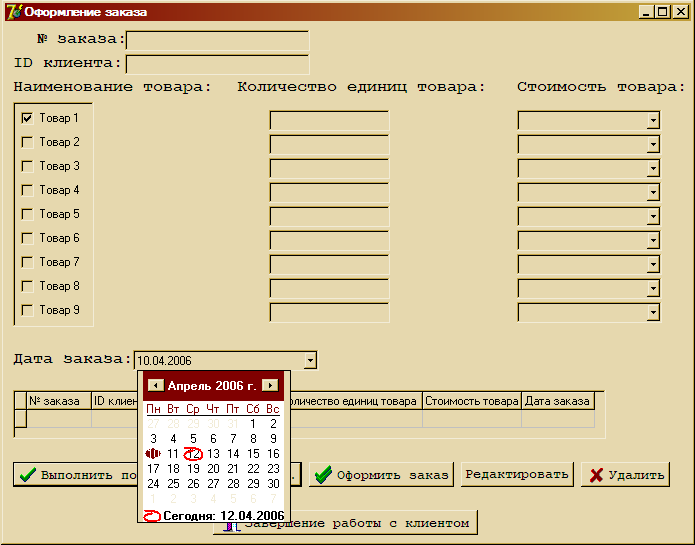Pick April 11 in the calendar
Image resolution: width=695 pixels, height=545 pixels.
pyautogui.click(x=173, y=454)
